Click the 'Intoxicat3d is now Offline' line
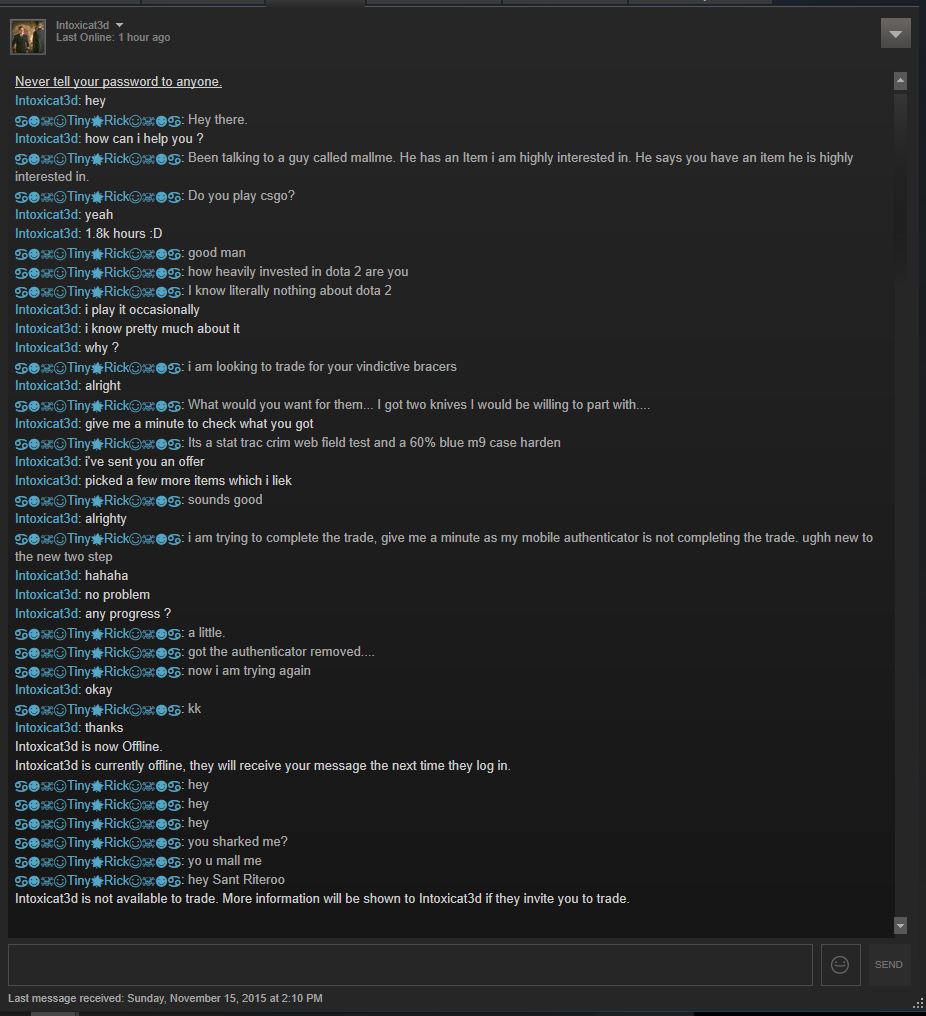 [x=89, y=746]
